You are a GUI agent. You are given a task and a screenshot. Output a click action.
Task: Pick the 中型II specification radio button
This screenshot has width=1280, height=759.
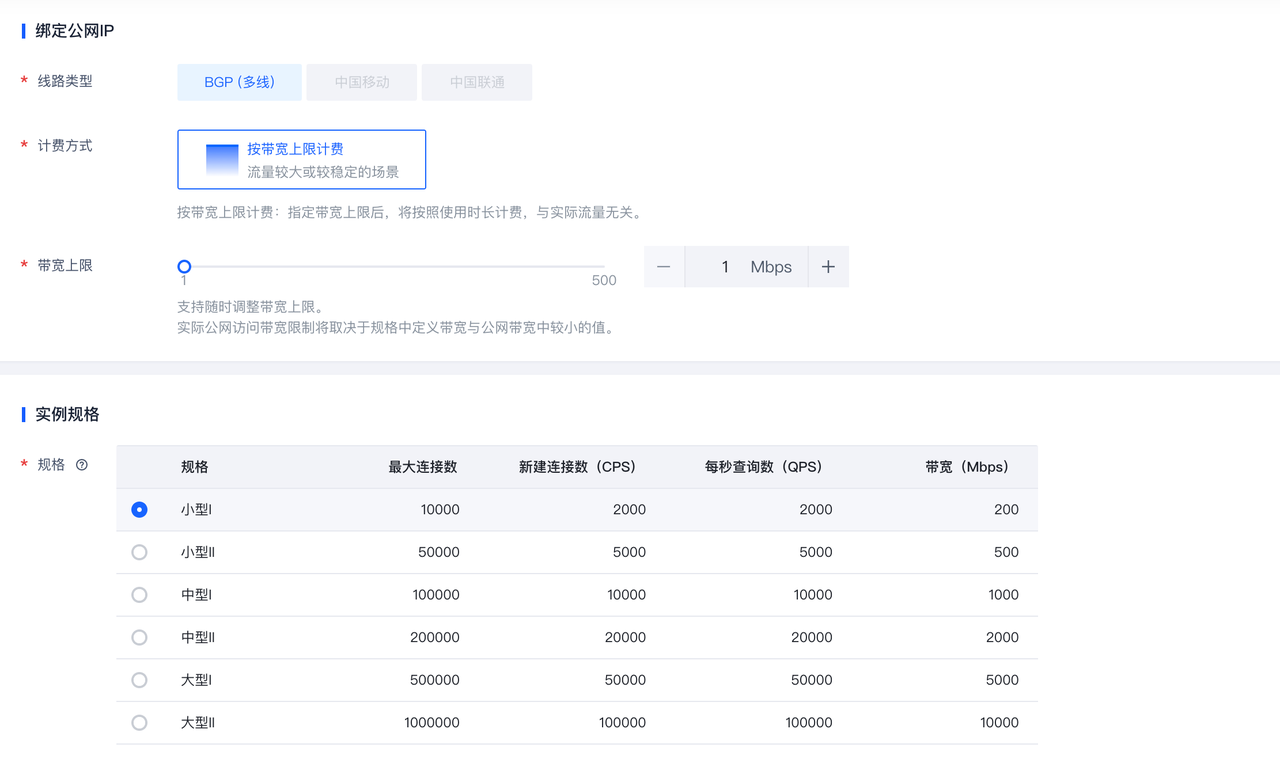click(x=140, y=637)
